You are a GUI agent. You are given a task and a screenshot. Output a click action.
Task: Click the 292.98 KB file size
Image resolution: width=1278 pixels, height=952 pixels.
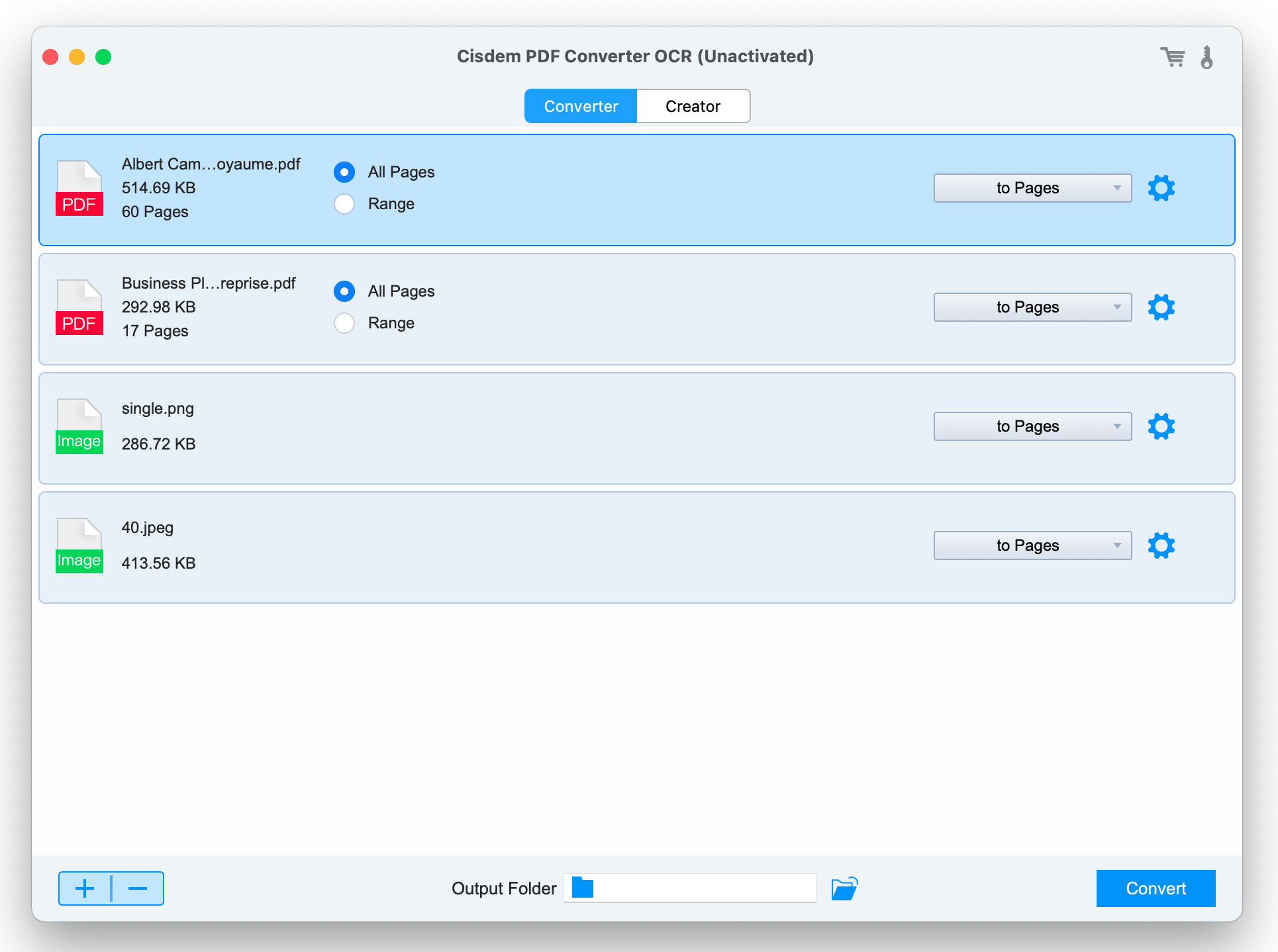(x=159, y=307)
